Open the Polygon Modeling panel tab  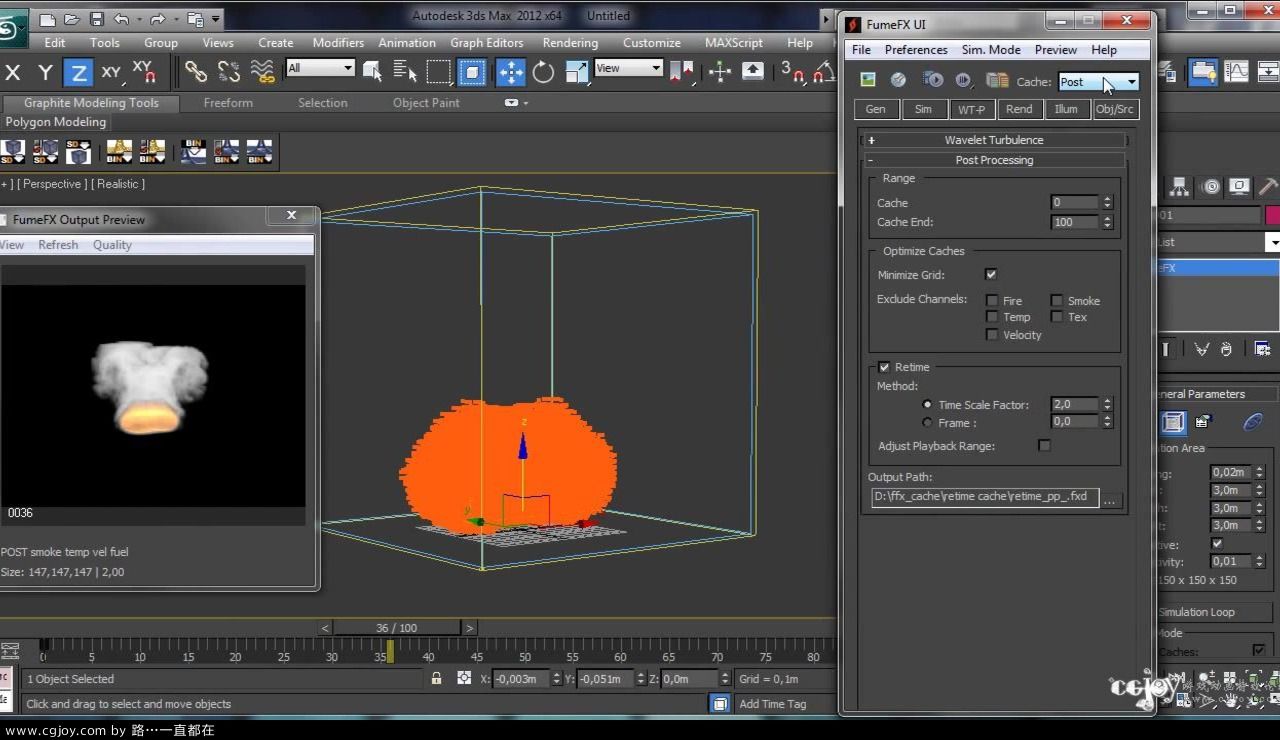point(55,122)
